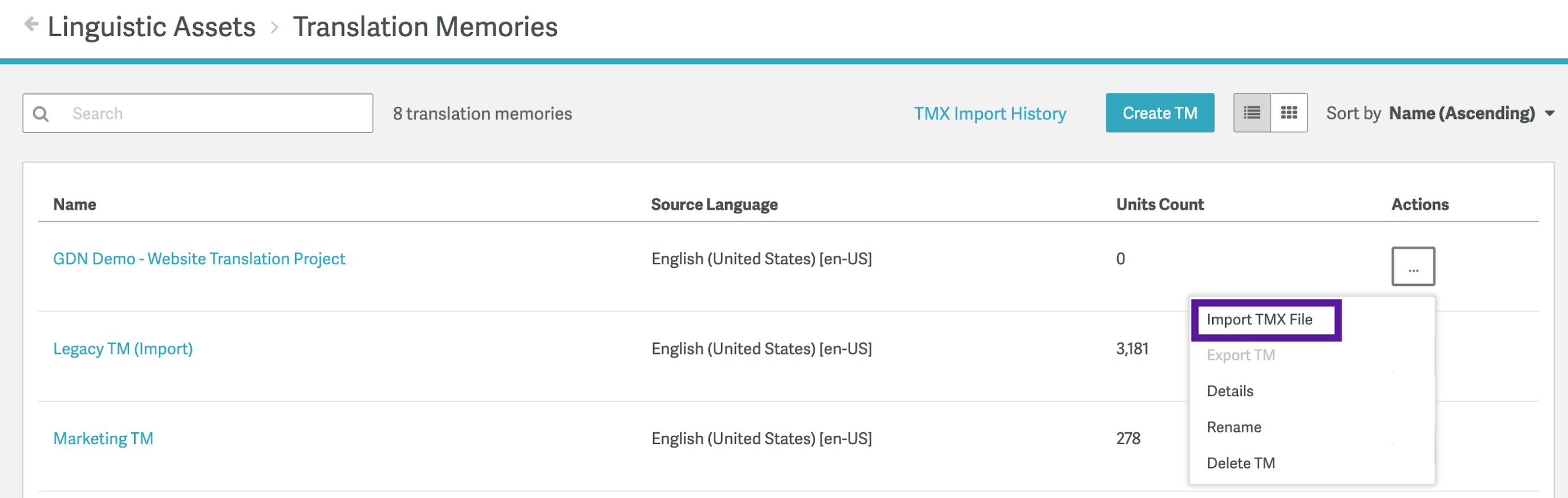Click the Create TM button
Screen dimensions: 1568x498
point(1159,113)
